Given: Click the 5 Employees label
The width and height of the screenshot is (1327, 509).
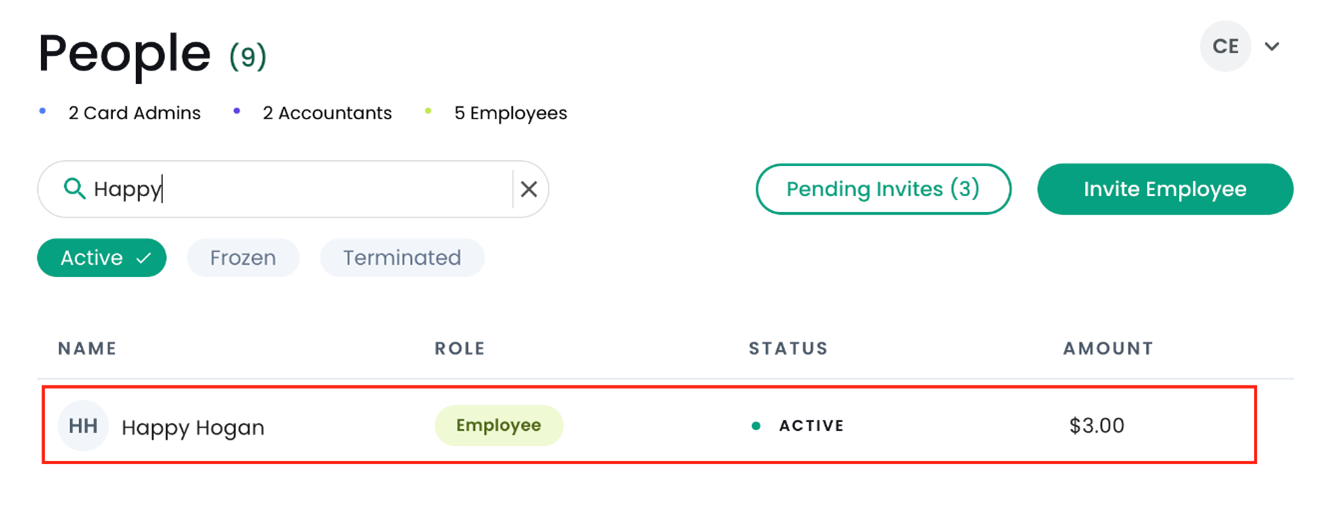Looking at the screenshot, I should (510, 113).
